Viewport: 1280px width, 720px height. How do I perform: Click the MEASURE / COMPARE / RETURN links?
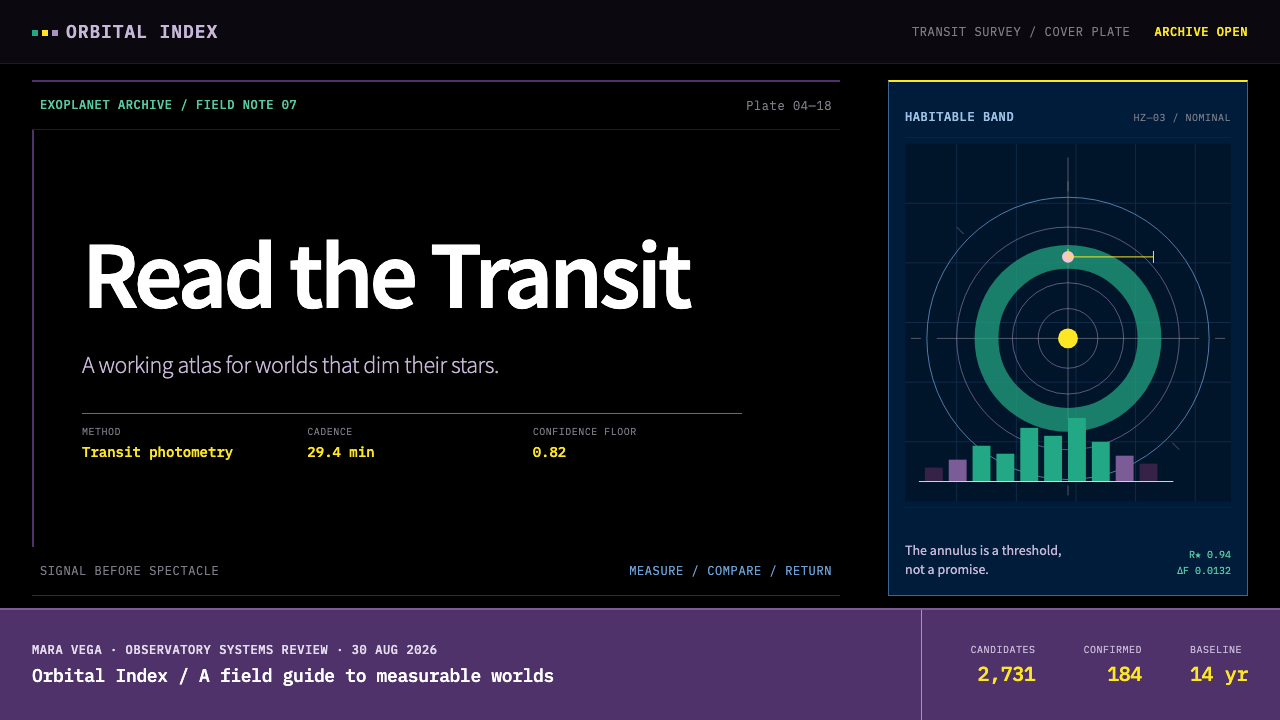tap(730, 571)
